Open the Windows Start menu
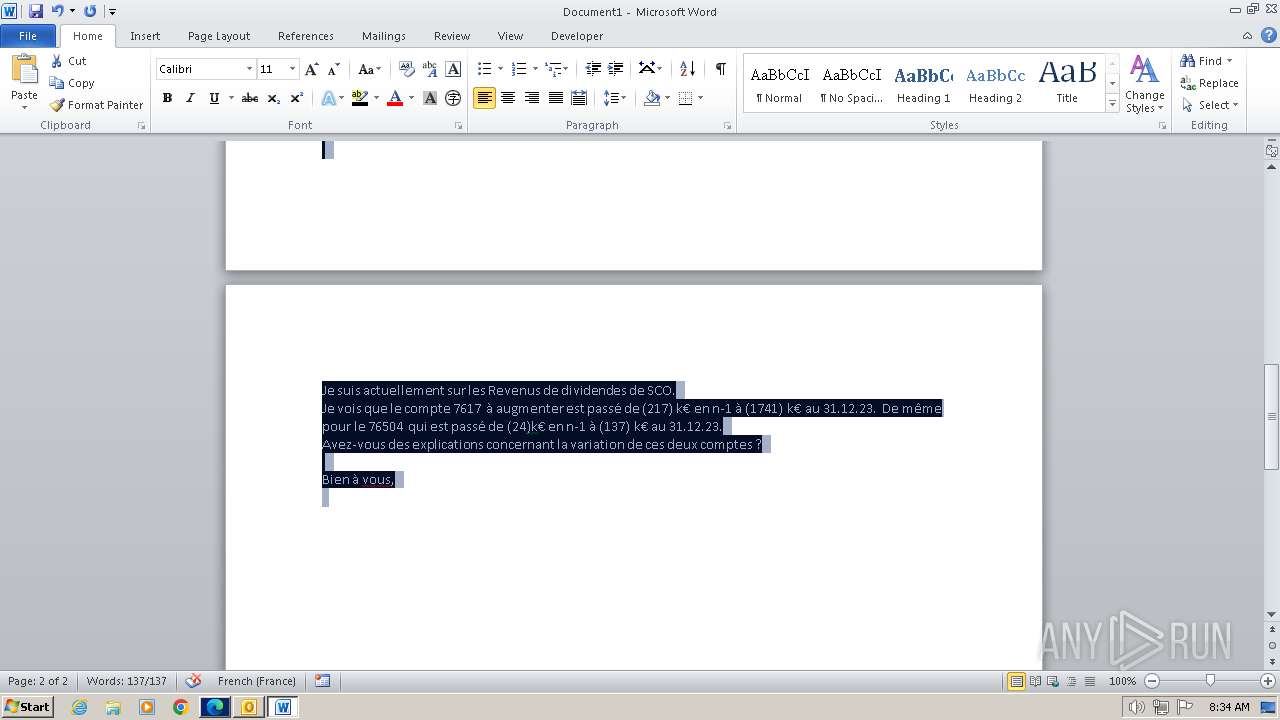 click(27, 706)
